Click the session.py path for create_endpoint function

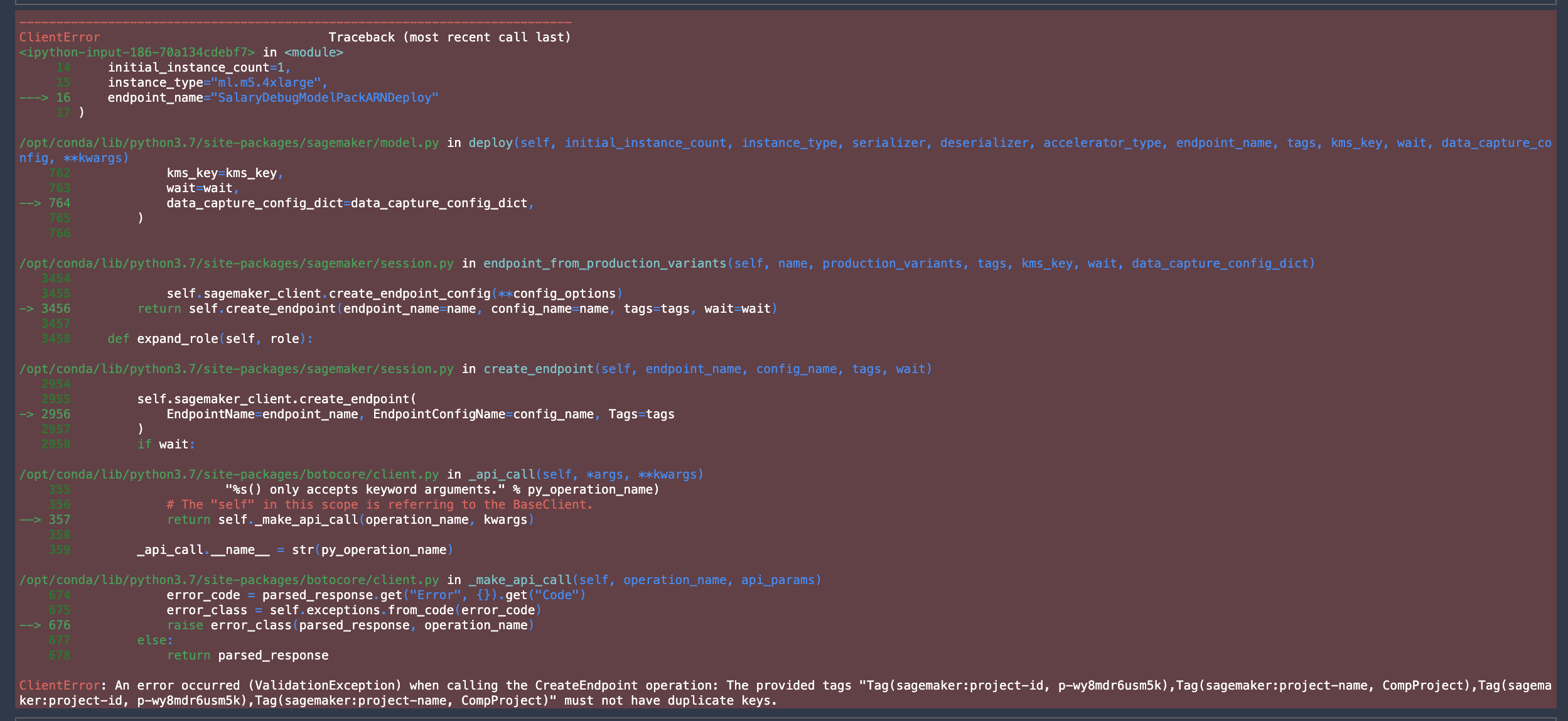click(236, 369)
